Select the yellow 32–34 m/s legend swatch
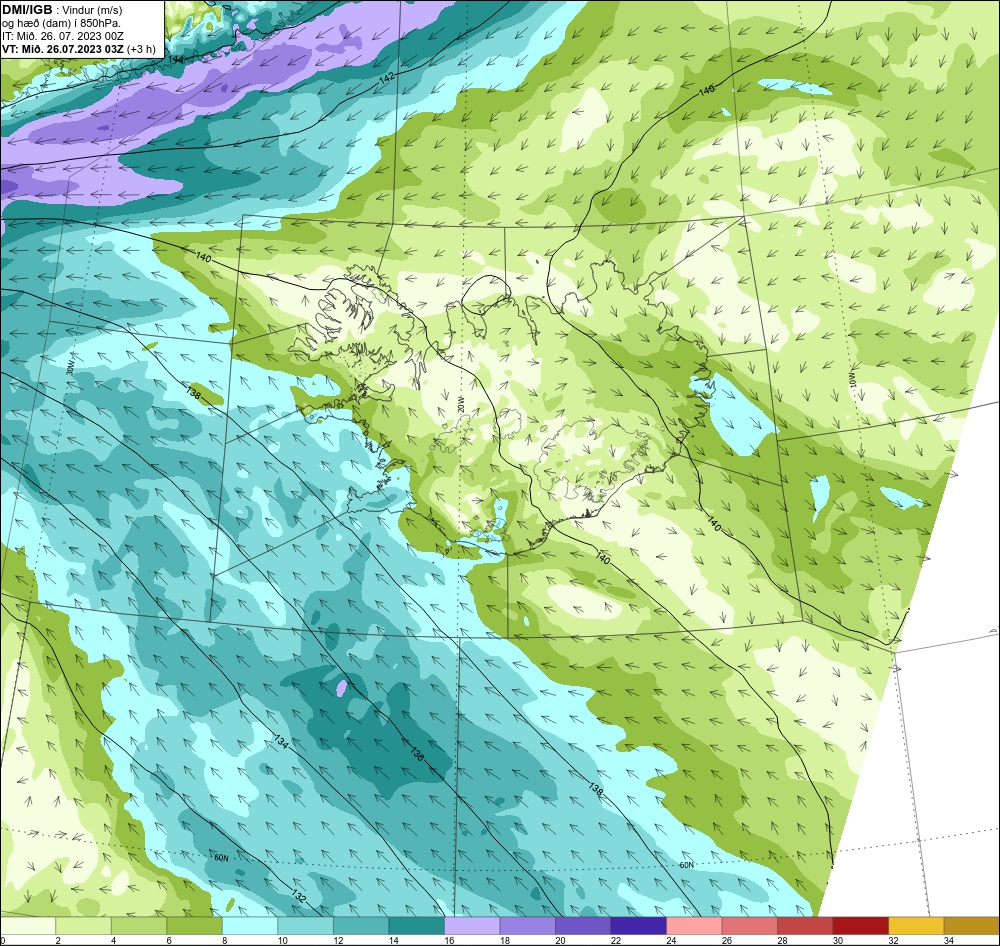 coord(916,925)
